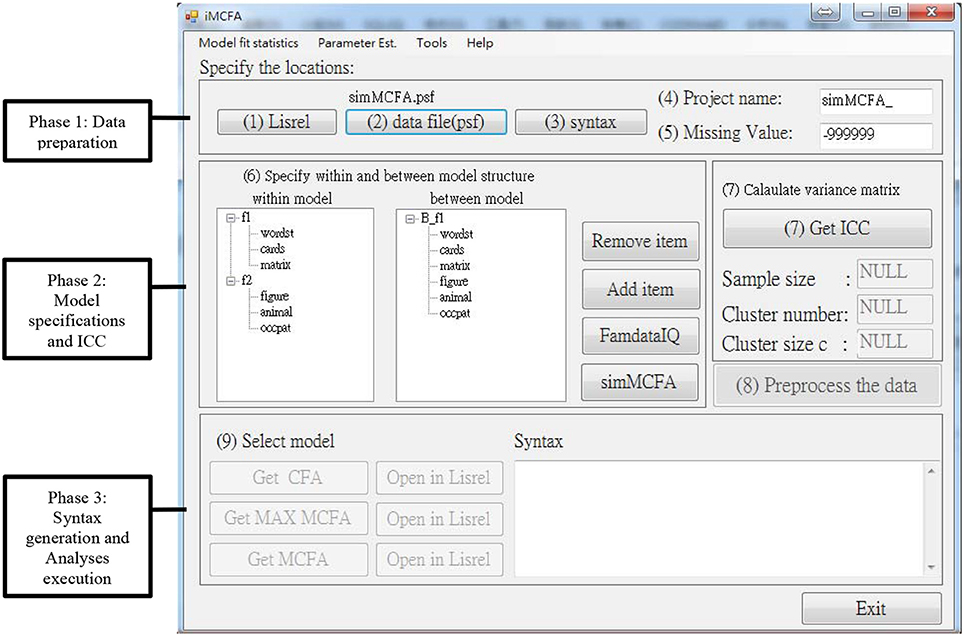Click the FamdataIQ button
Image resolution: width=964 pixels, height=636 pixels.
point(640,335)
